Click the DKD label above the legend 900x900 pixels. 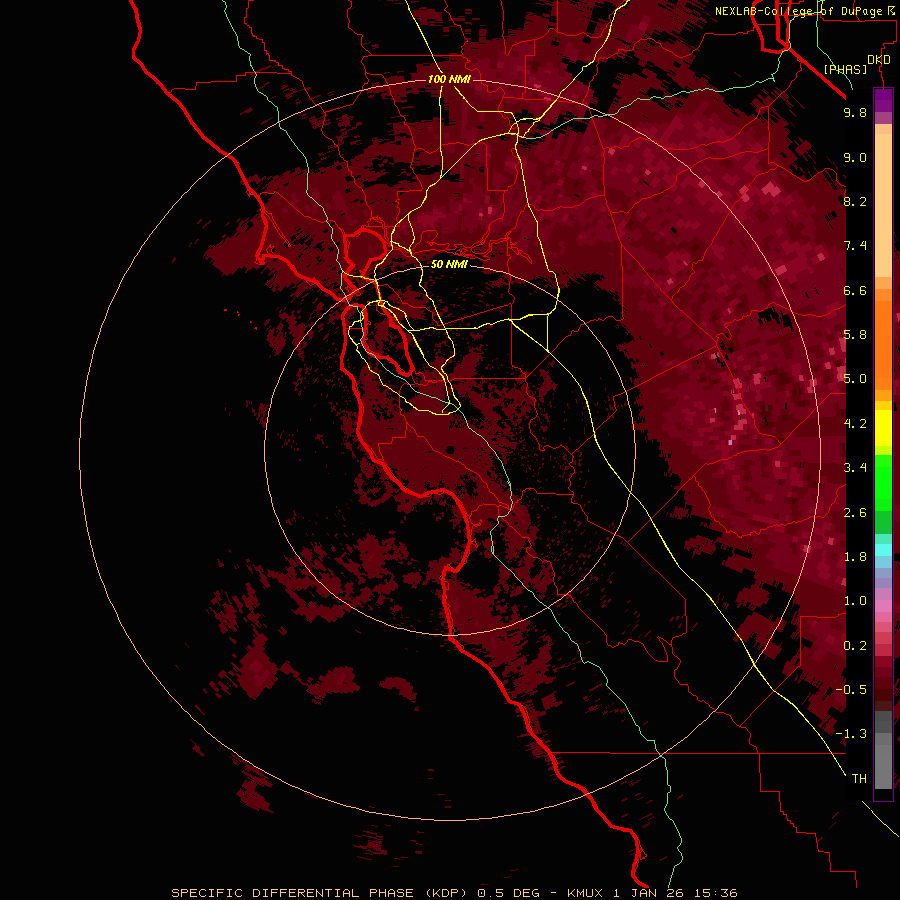tap(879, 60)
